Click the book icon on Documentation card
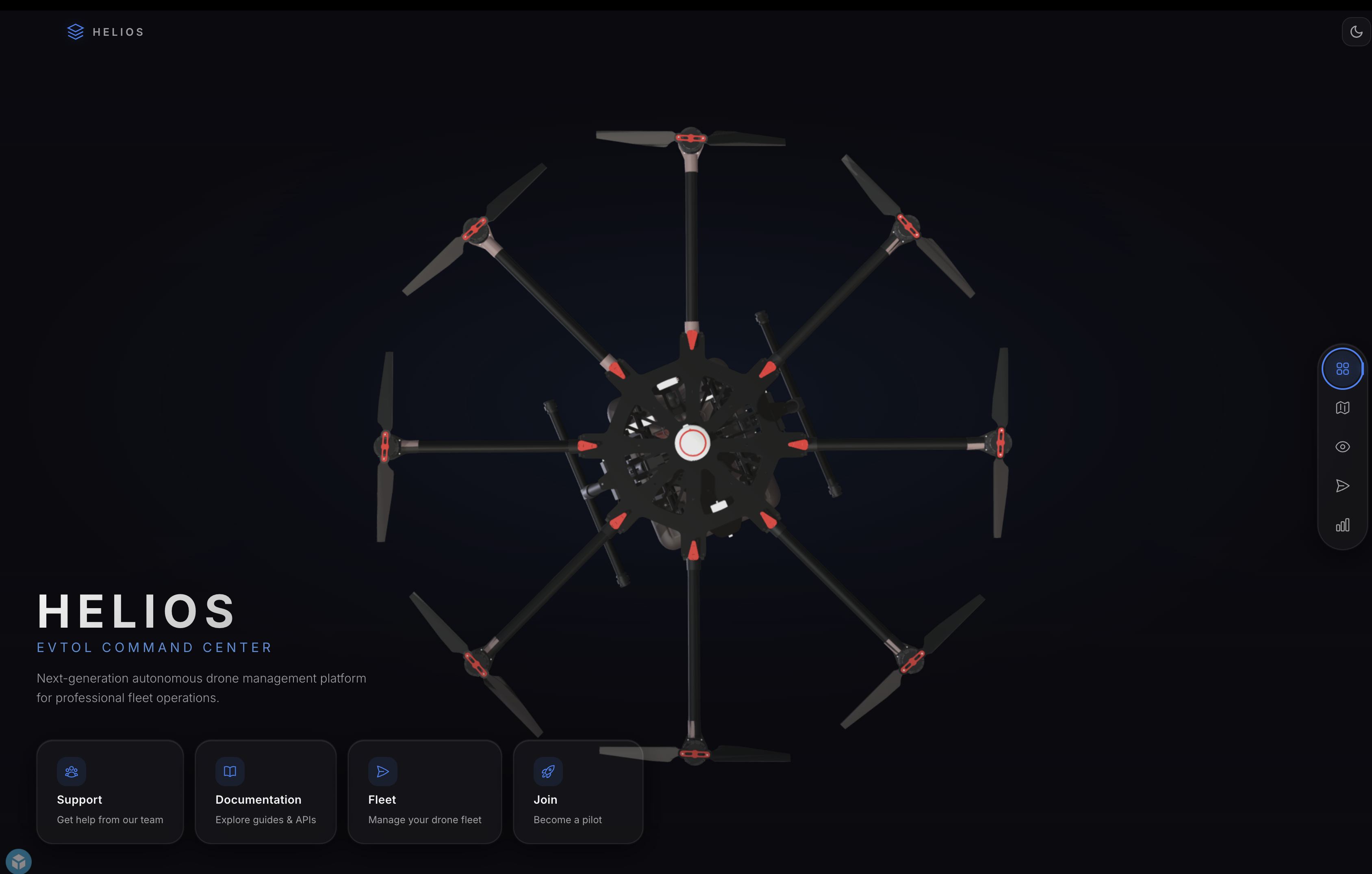This screenshot has height=874, width=1372. pyautogui.click(x=230, y=772)
